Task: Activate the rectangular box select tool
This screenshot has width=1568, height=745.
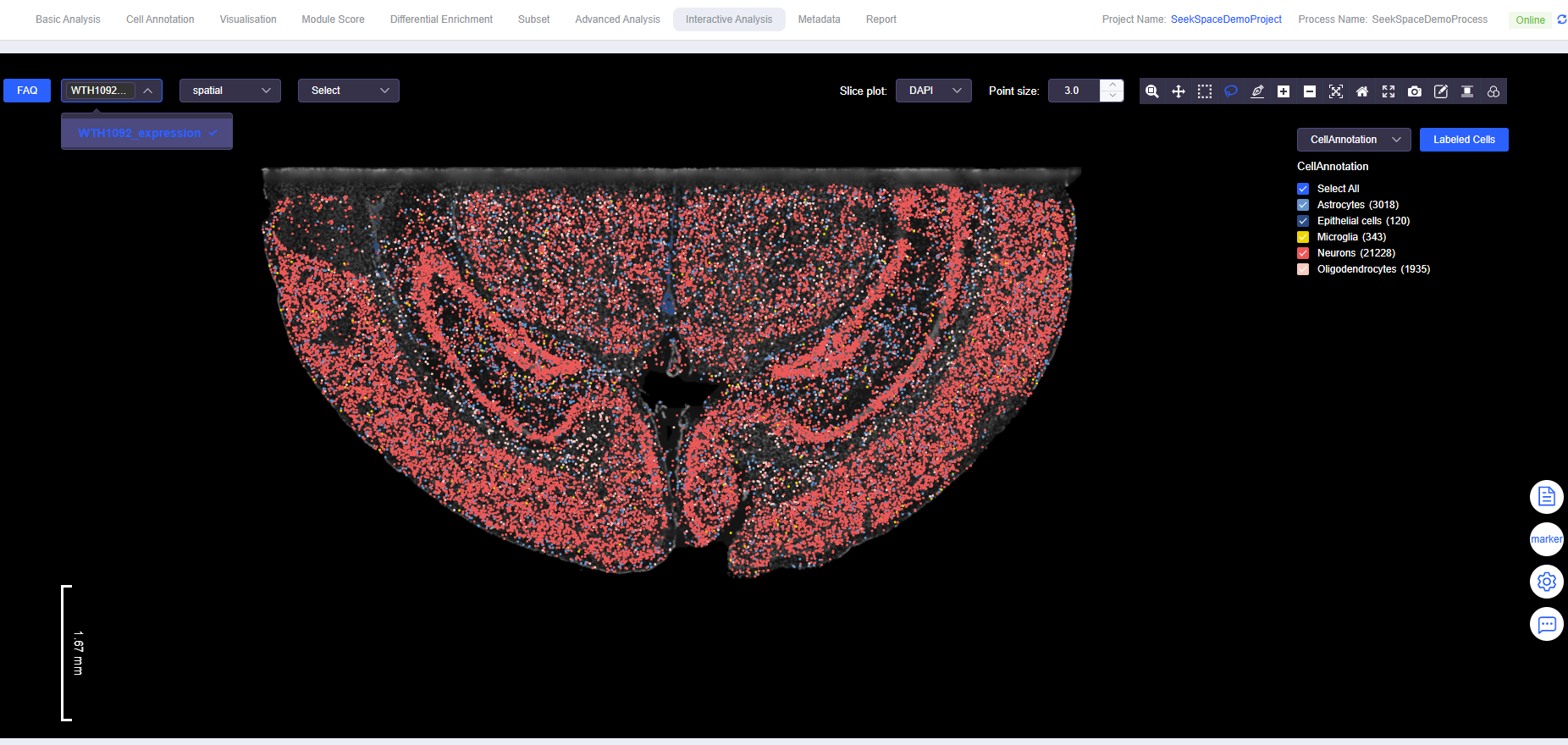Action: coord(1205,91)
